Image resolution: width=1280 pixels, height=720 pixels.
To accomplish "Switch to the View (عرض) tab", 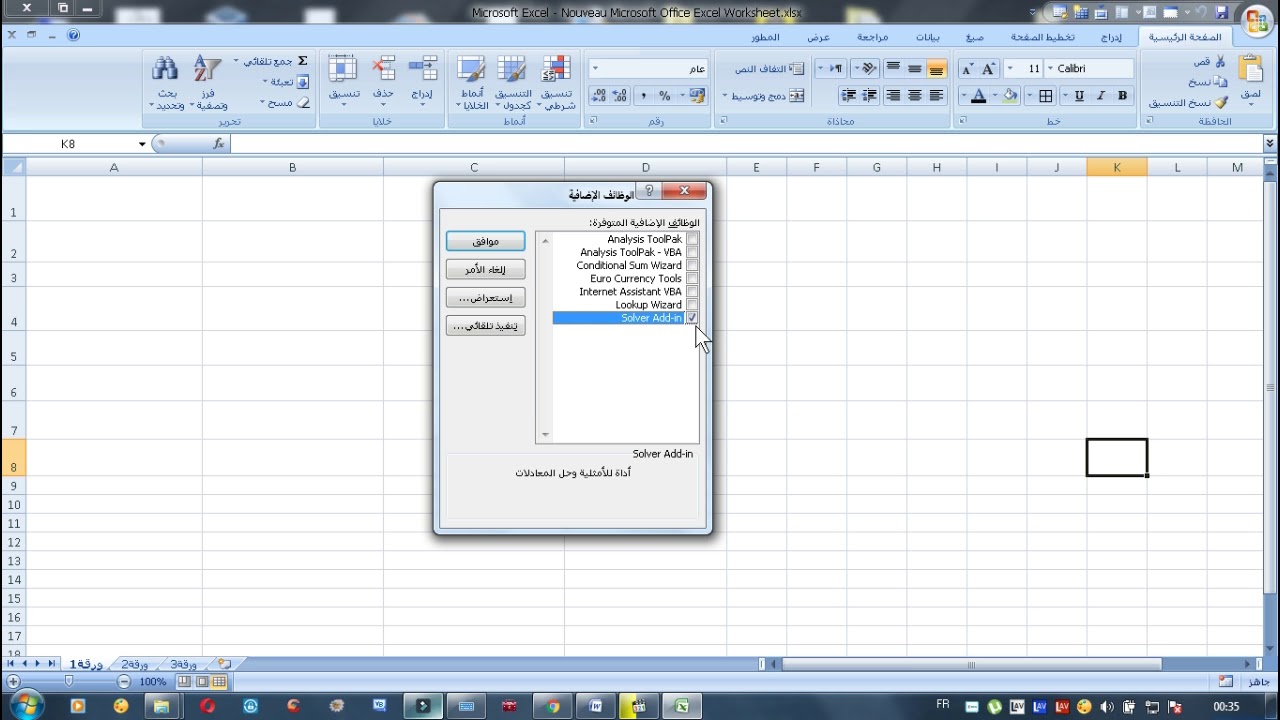I will 819,37.
